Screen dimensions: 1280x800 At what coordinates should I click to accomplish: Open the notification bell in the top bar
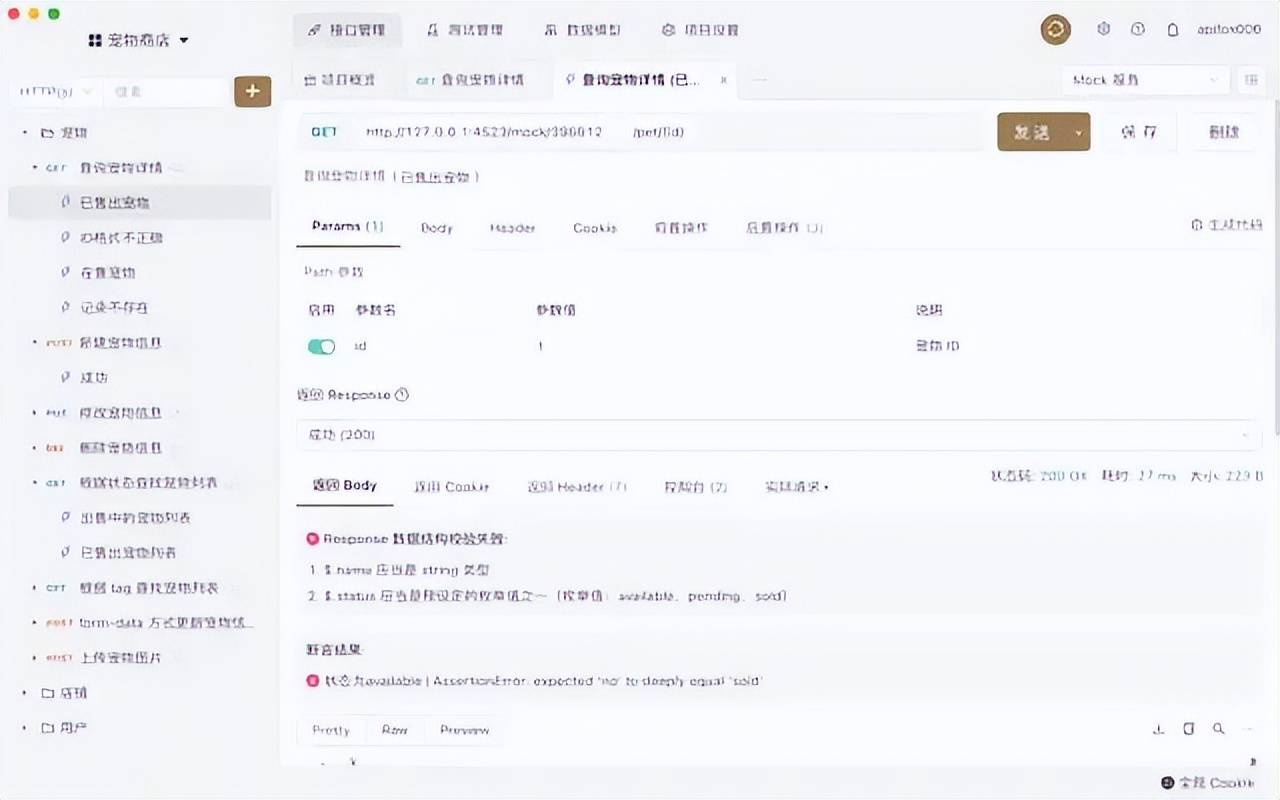tap(1172, 30)
